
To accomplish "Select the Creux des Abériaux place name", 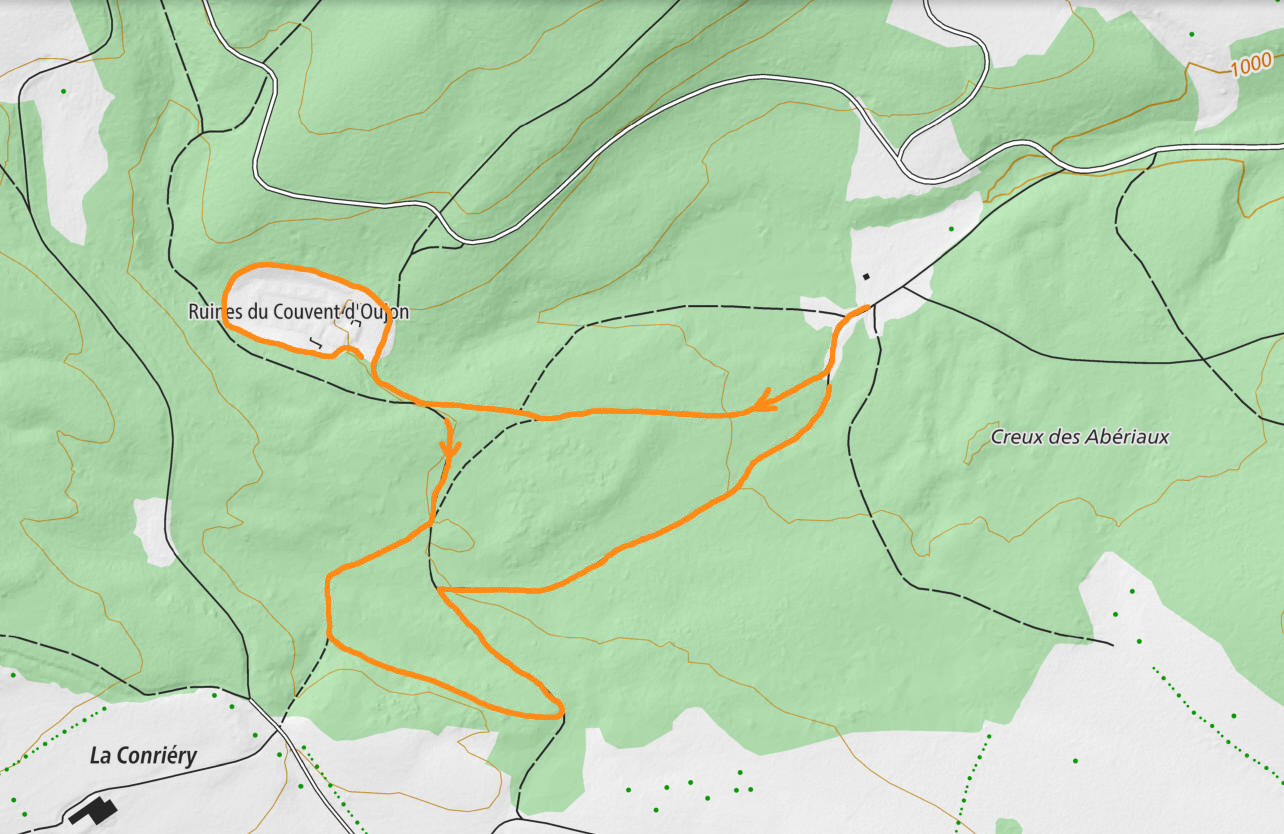I will coord(1079,437).
